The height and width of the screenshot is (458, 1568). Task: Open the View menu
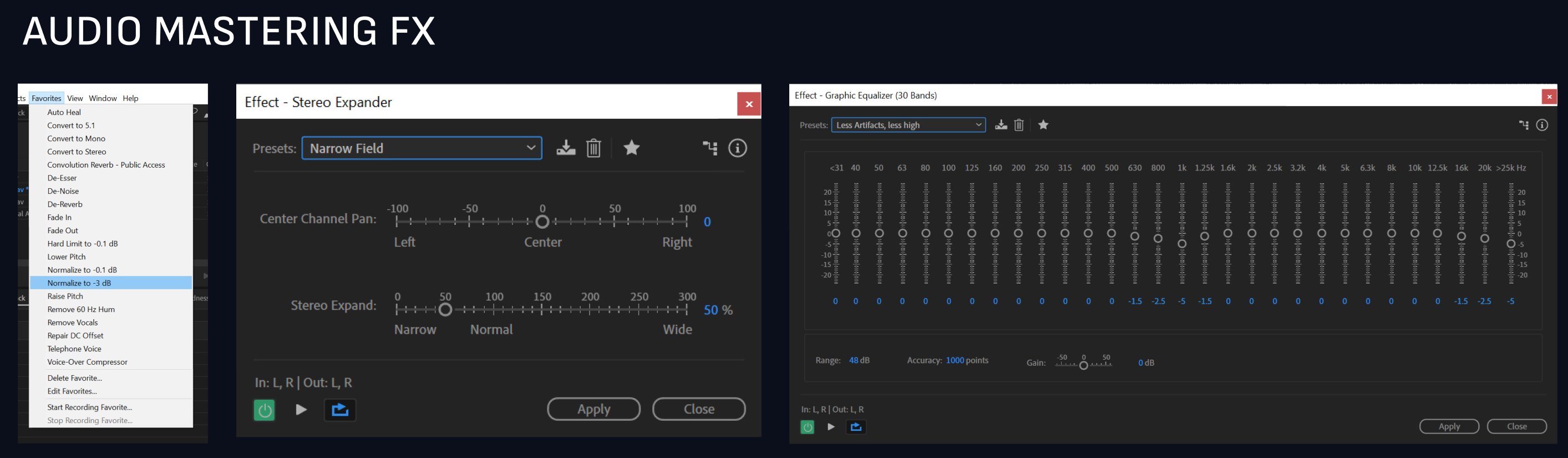75,98
